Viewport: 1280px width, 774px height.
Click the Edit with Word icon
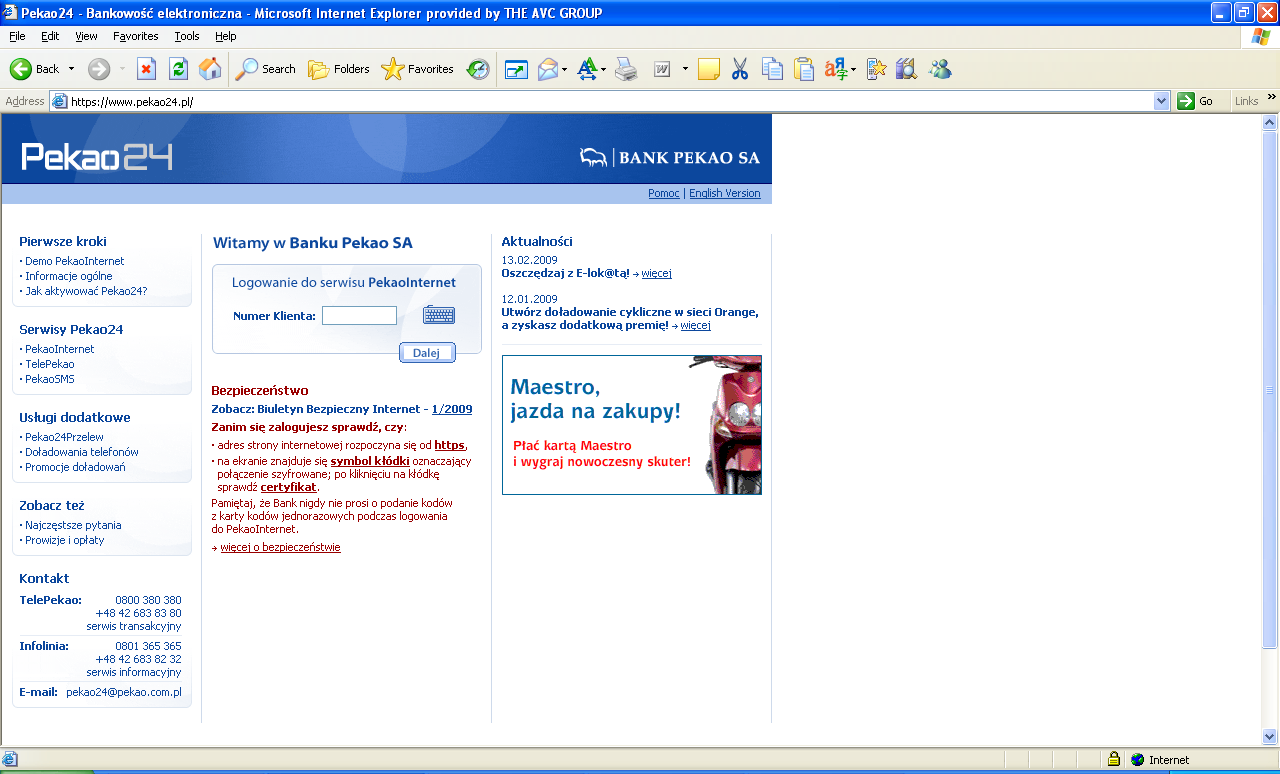click(x=662, y=69)
